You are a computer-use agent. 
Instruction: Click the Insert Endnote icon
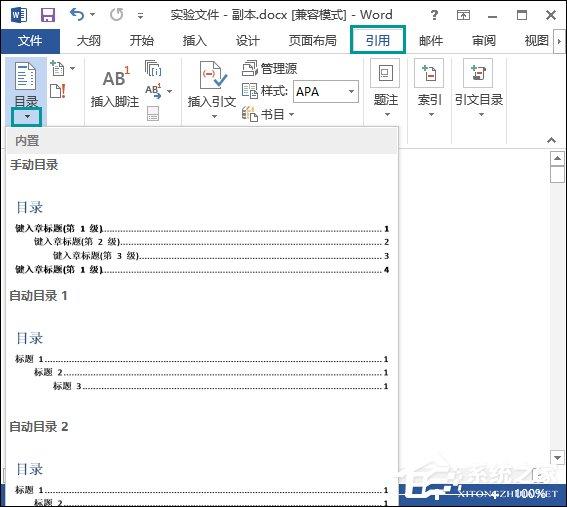click(x=153, y=68)
